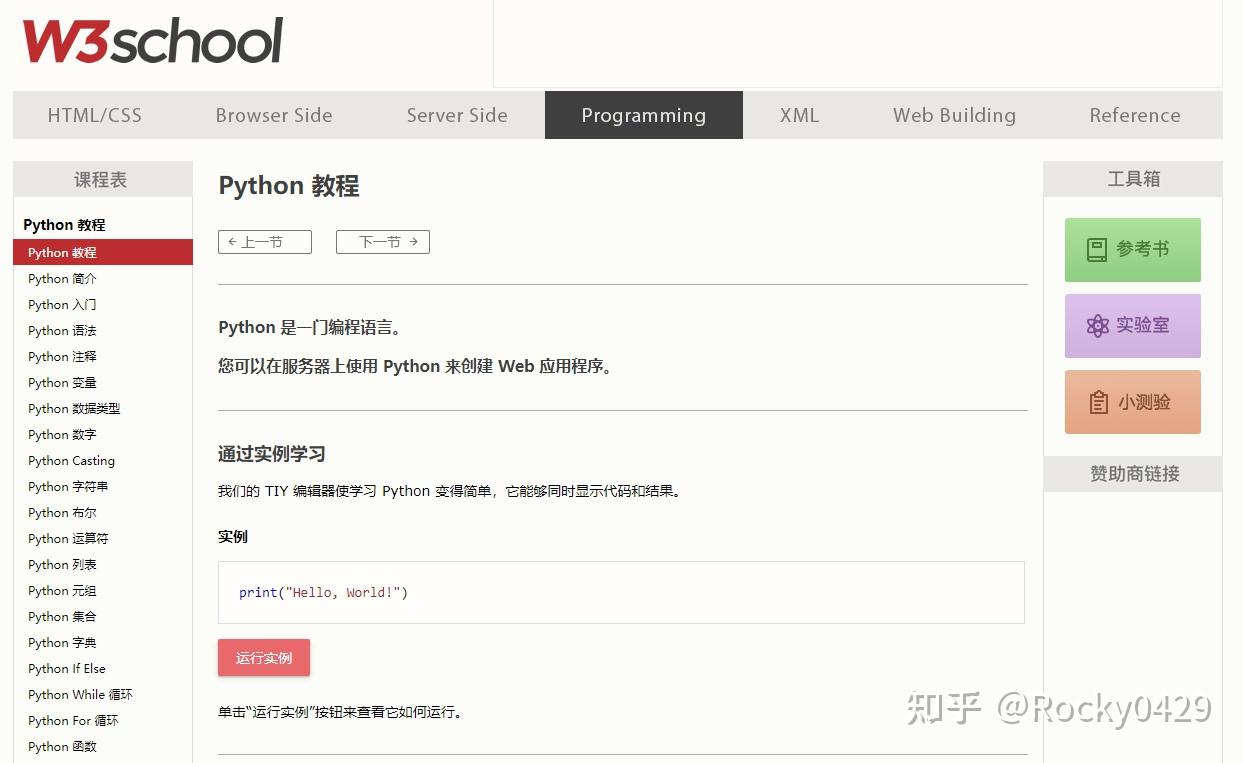Screen dimensions: 1243x763
Task: Switch to the Programming tab
Action: [x=643, y=115]
